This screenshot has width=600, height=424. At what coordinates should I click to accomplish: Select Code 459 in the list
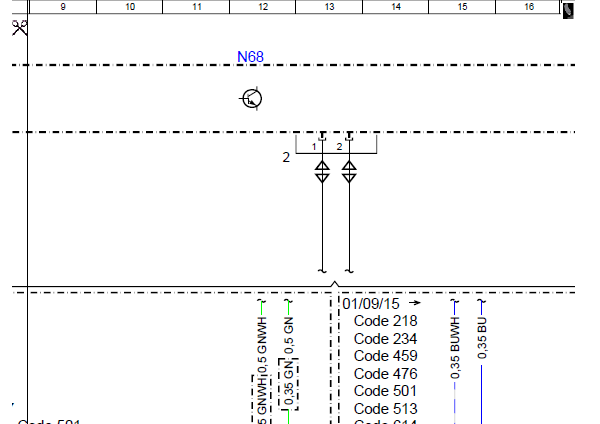[385, 356]
